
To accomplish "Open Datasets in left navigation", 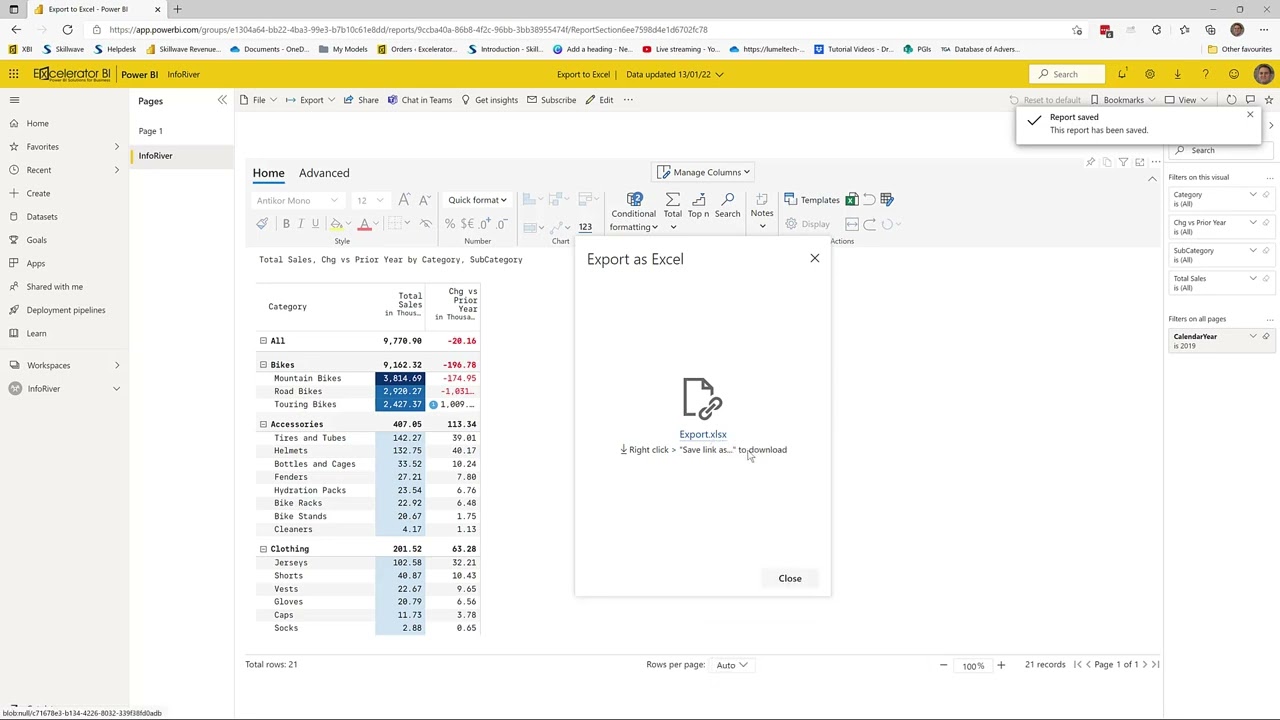I will click(x=42, y=216).
